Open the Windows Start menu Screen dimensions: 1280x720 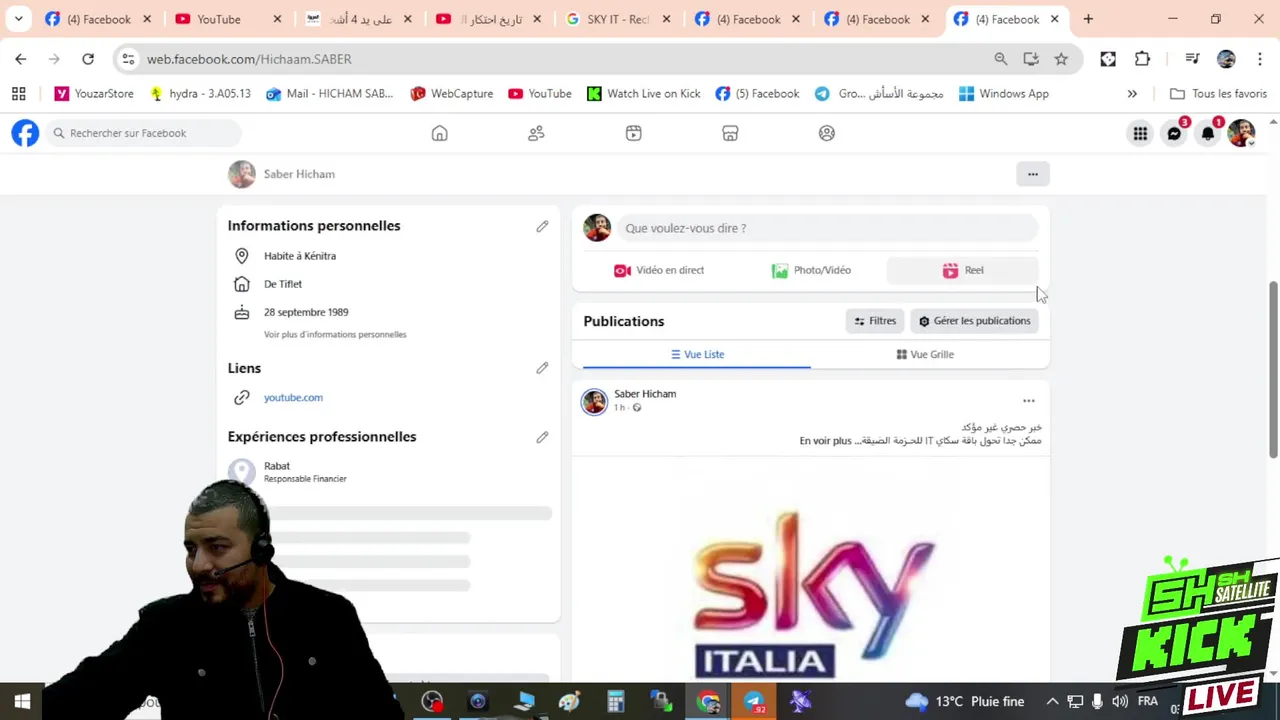22,702
